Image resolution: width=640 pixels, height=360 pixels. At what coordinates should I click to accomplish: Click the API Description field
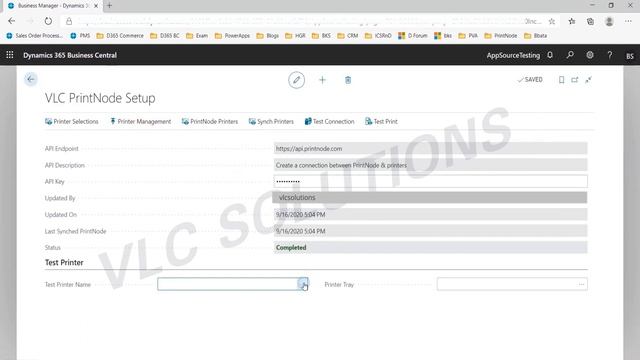[x=430, y=165]
